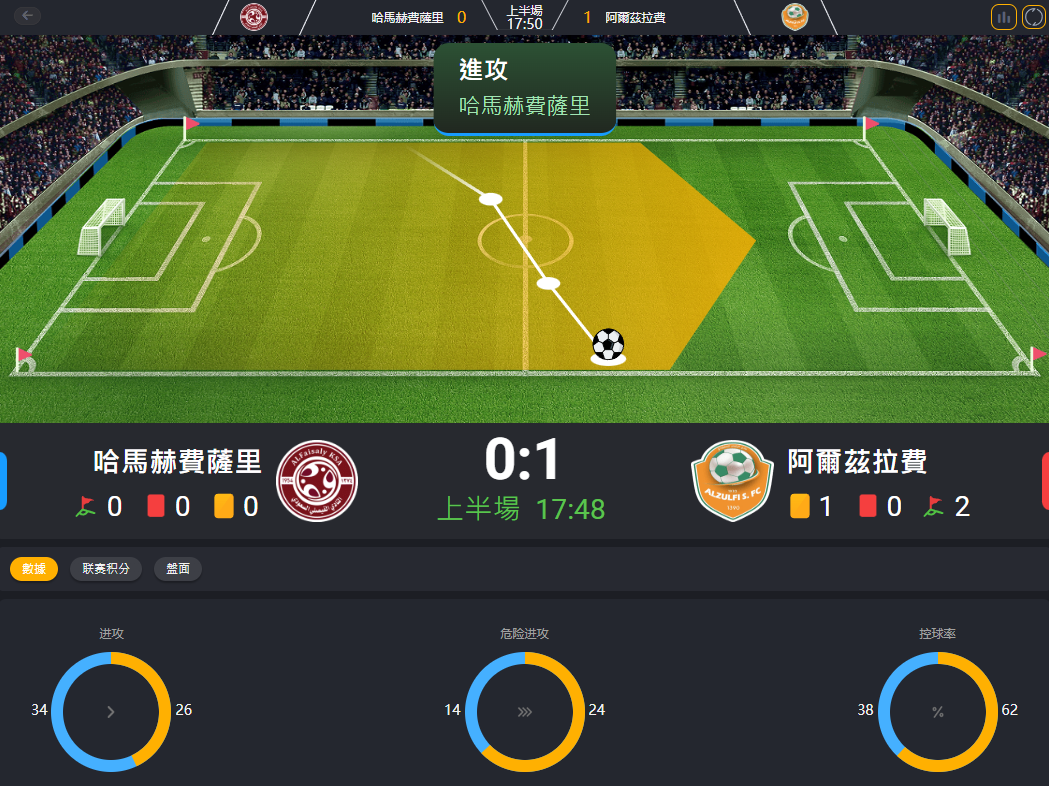Click away team yellow card icon

click(x=799, y=506)
